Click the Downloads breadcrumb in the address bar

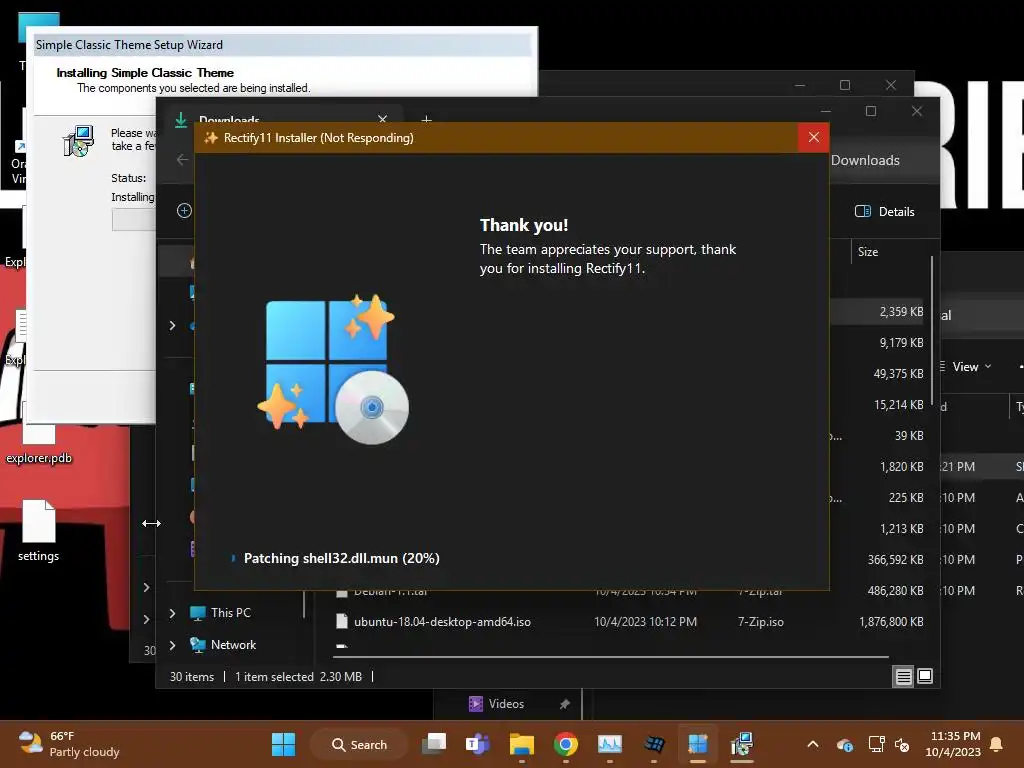coord(865,160)
